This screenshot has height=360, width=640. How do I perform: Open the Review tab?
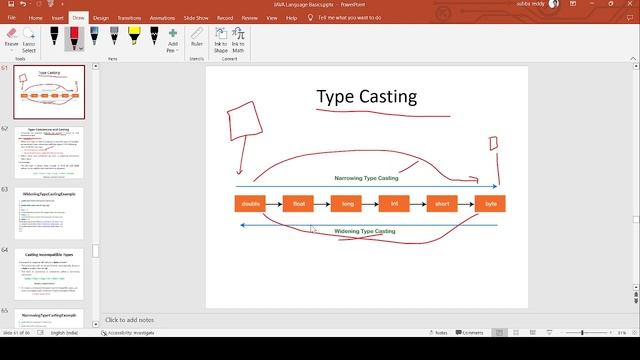[x=249, y=18]
